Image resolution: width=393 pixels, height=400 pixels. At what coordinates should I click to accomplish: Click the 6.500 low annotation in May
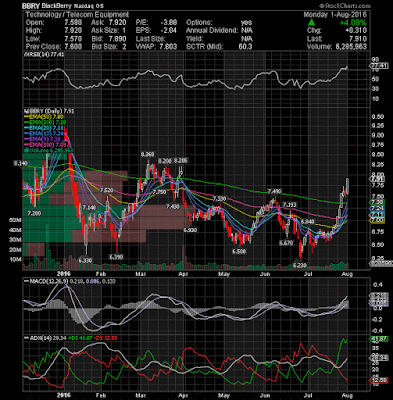tap(239, 251)
